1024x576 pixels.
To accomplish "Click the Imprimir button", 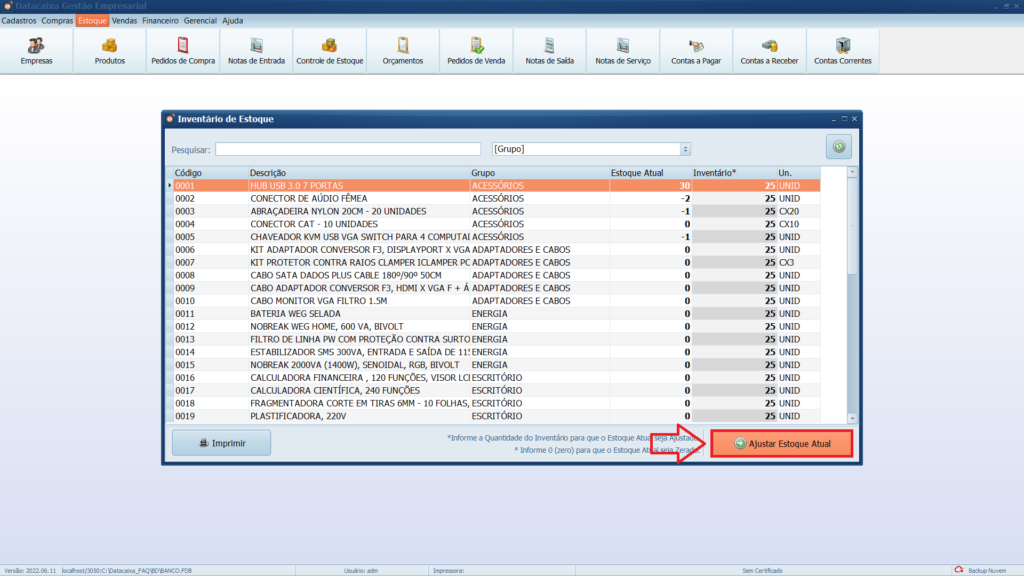I will click(x=221, y=443).
